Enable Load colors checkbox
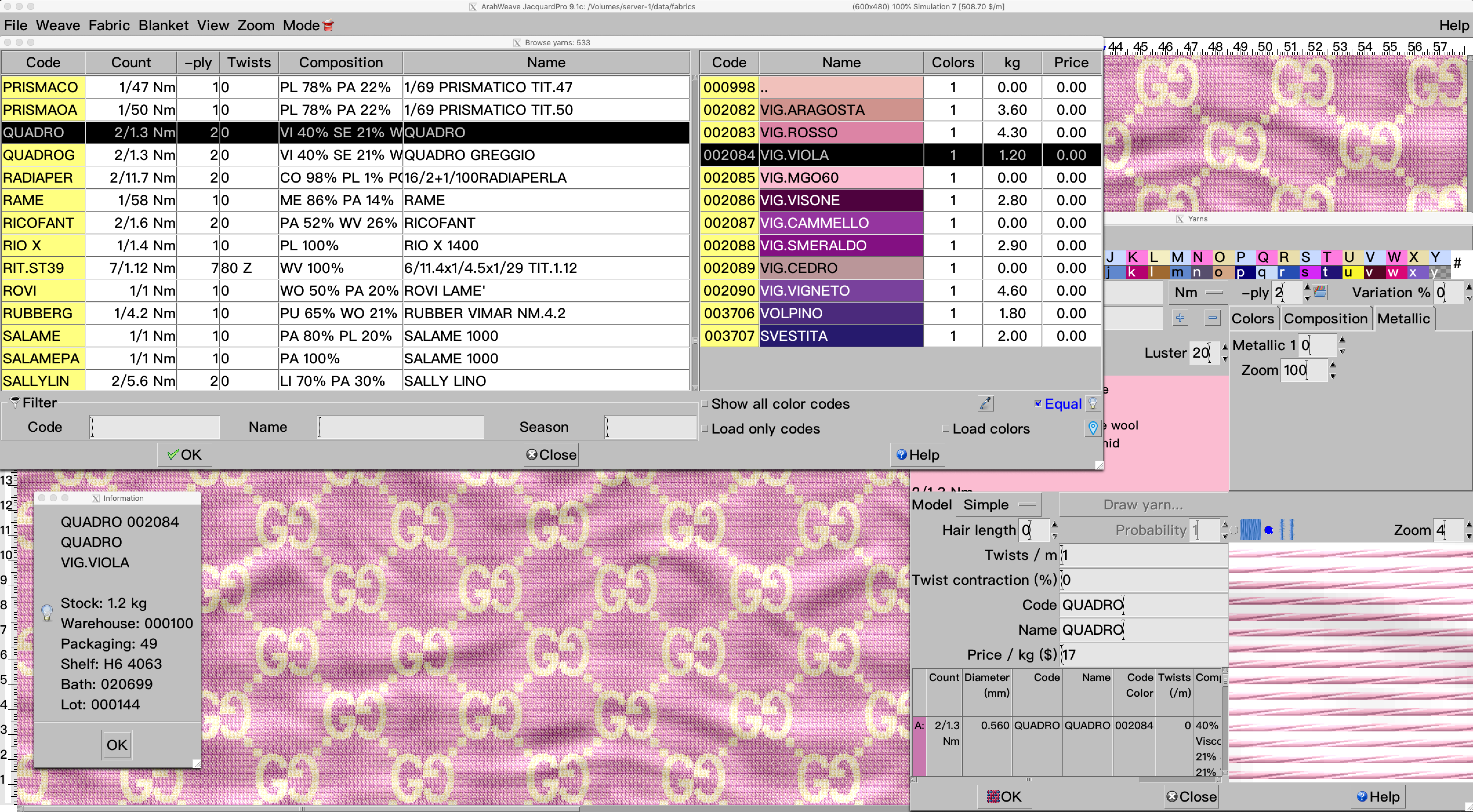Image resolution: width=1473 pixels, height=812 pixels. coord(946,429)
